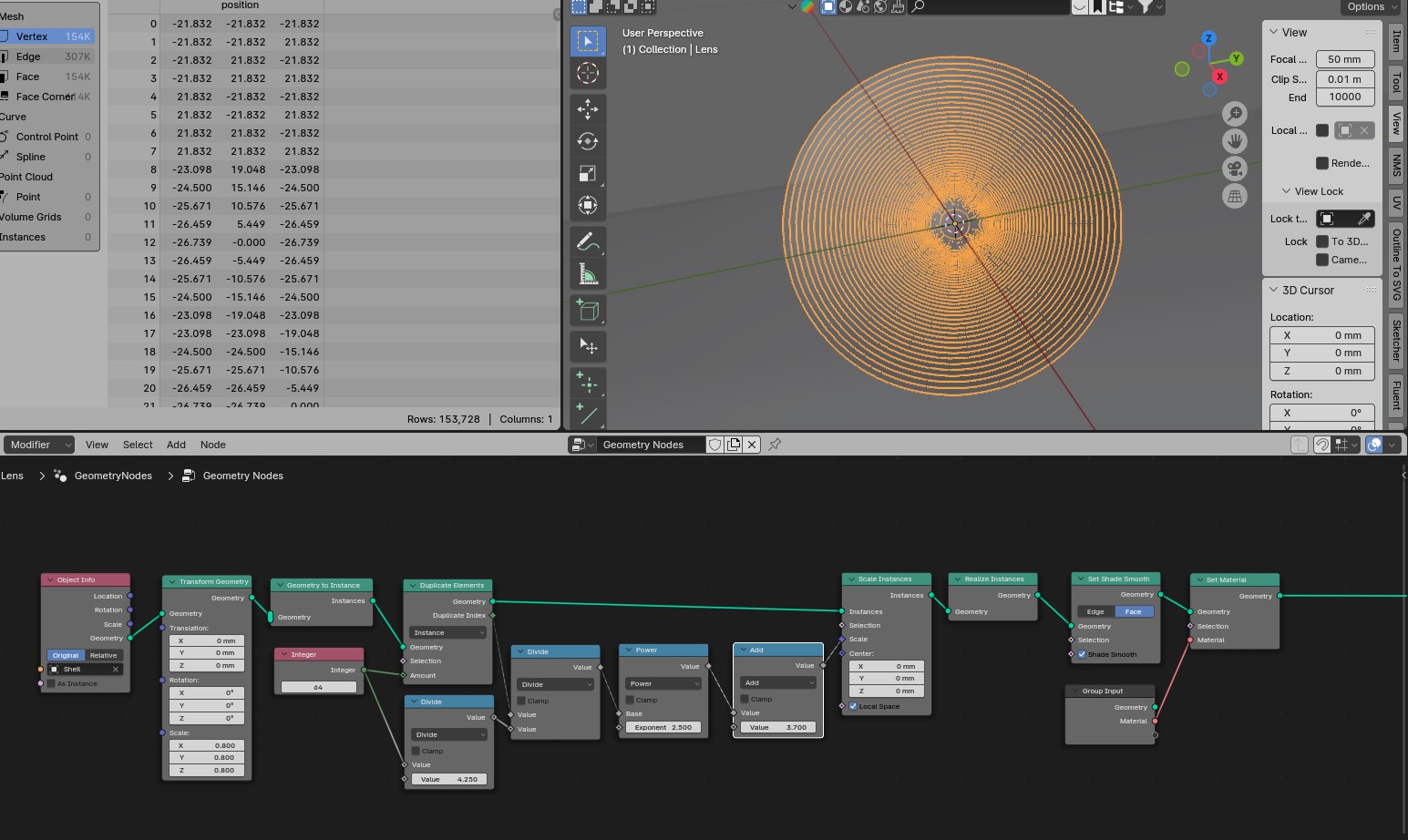
Task: Click the Add Cube tool
Action: tap(588, 311)
